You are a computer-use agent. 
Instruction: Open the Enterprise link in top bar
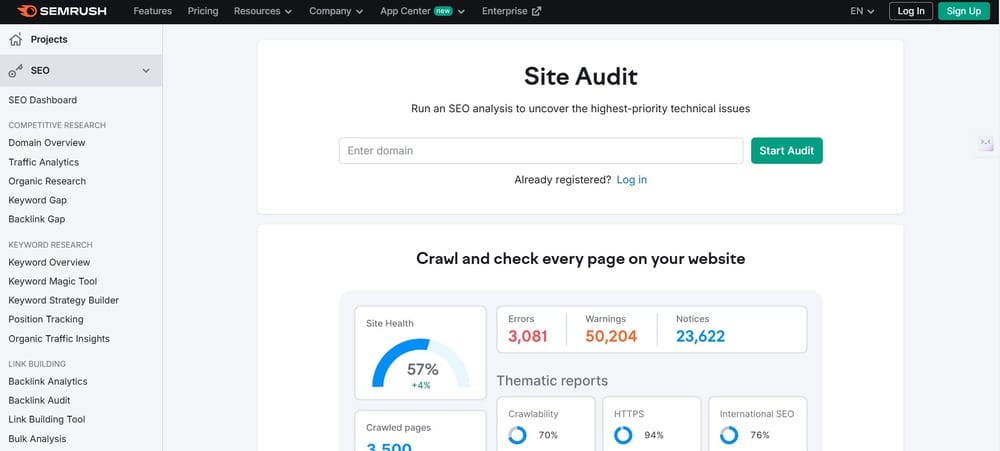point(511,11)
